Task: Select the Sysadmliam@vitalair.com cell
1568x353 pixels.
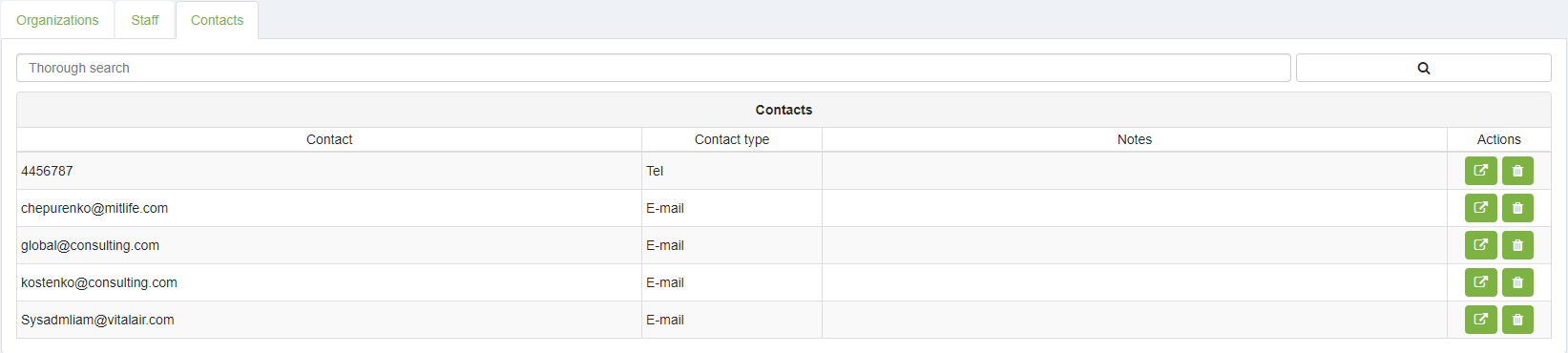Action: point(329,320)
